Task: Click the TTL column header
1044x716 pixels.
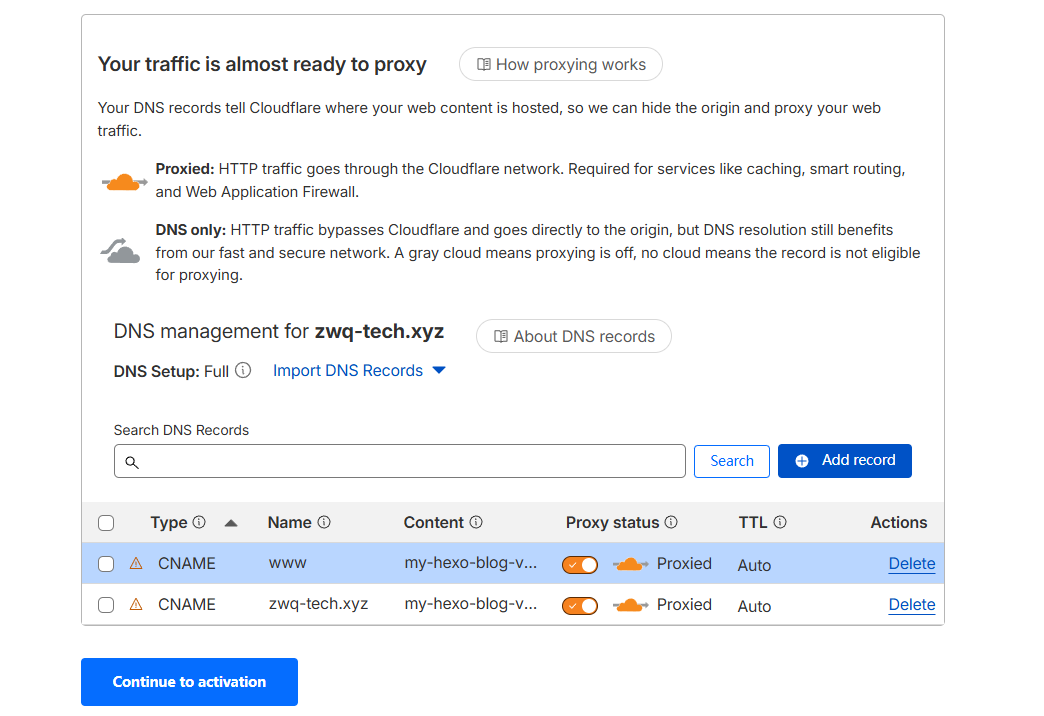Action: click(752, 522)
